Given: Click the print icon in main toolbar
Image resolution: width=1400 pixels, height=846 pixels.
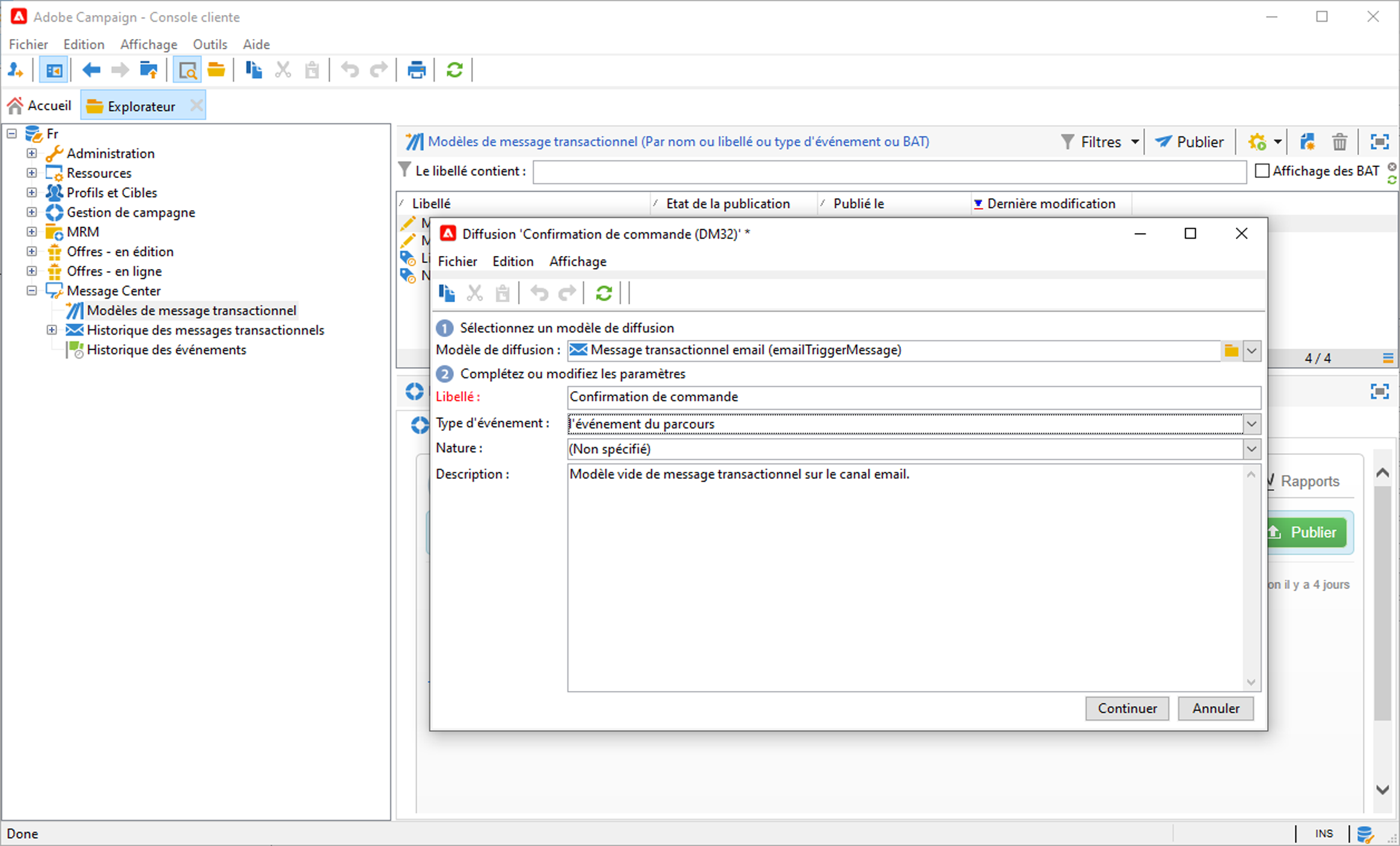Looking at the screenshot, I should pyautogui.click(x=416, y=70).
